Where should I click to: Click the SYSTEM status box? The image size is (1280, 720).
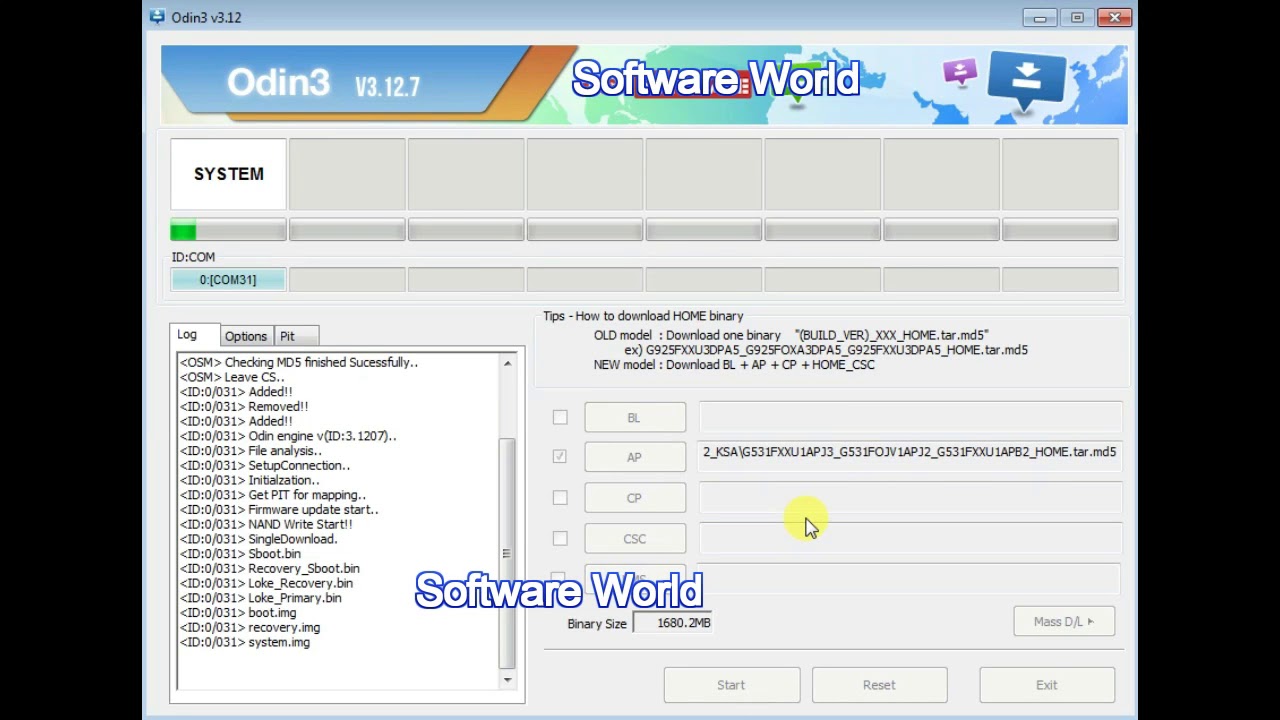click(x=228, y=174)
